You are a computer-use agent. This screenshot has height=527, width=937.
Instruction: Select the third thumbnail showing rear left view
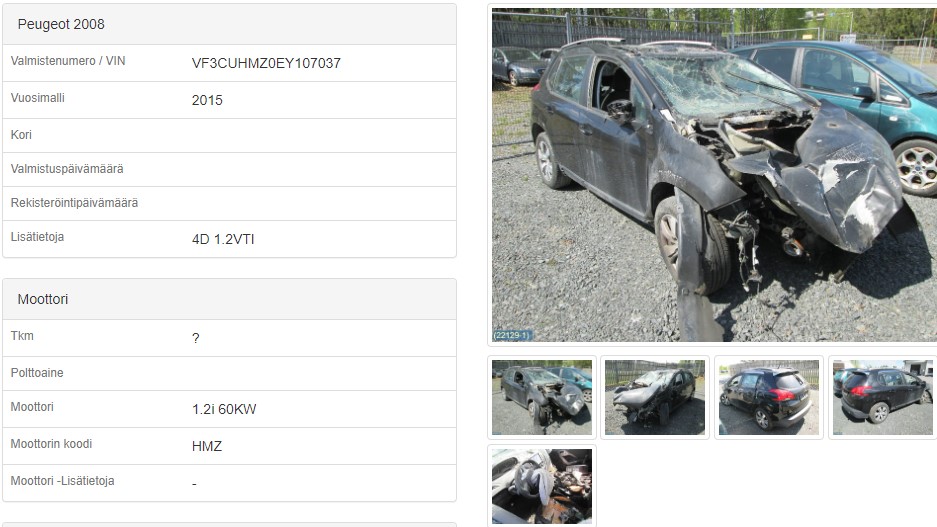point(768,397)
